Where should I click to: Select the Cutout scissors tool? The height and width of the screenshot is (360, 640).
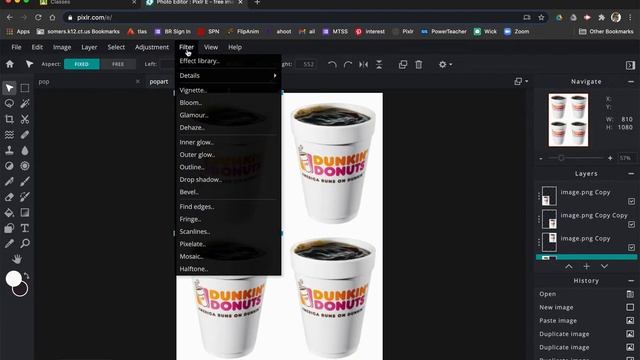(25, 119)
